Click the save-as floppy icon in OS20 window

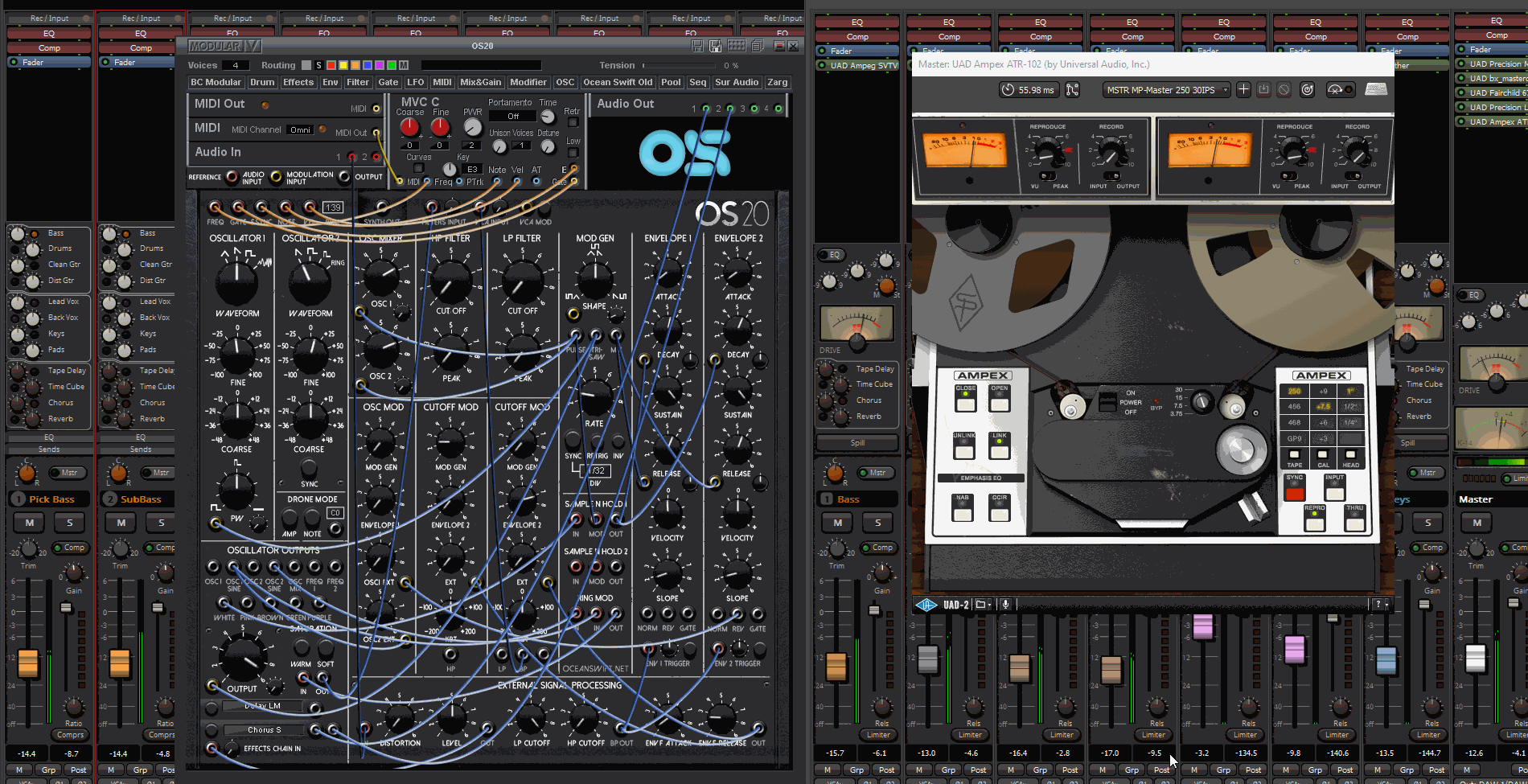715,46
